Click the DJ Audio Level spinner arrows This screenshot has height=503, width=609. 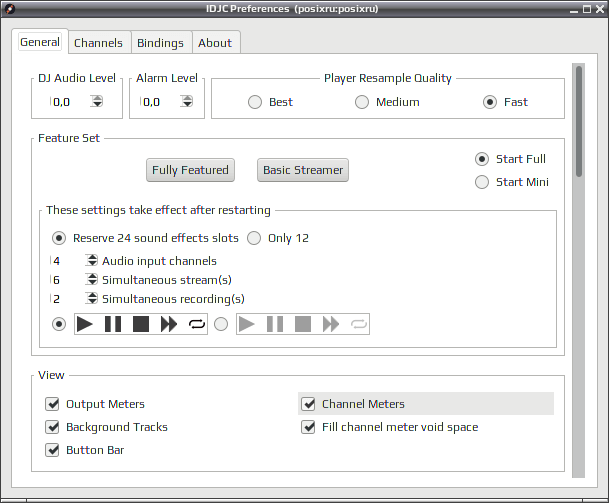(97, 101)
